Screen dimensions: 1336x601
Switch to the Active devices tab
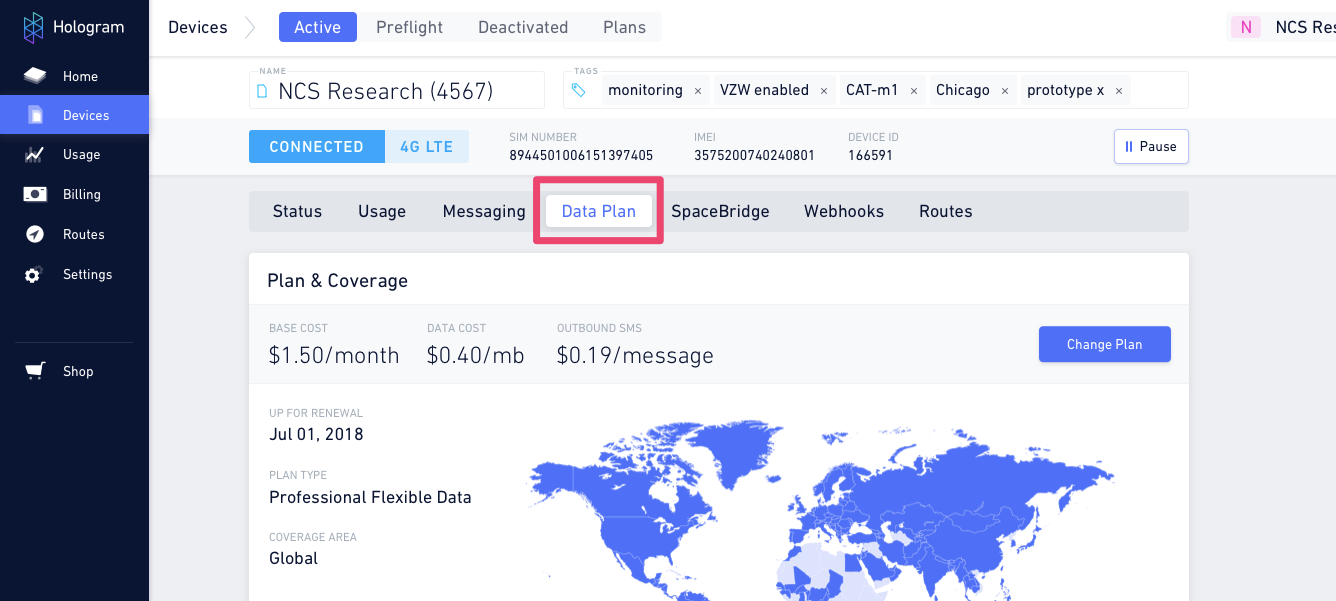(318, 27)
